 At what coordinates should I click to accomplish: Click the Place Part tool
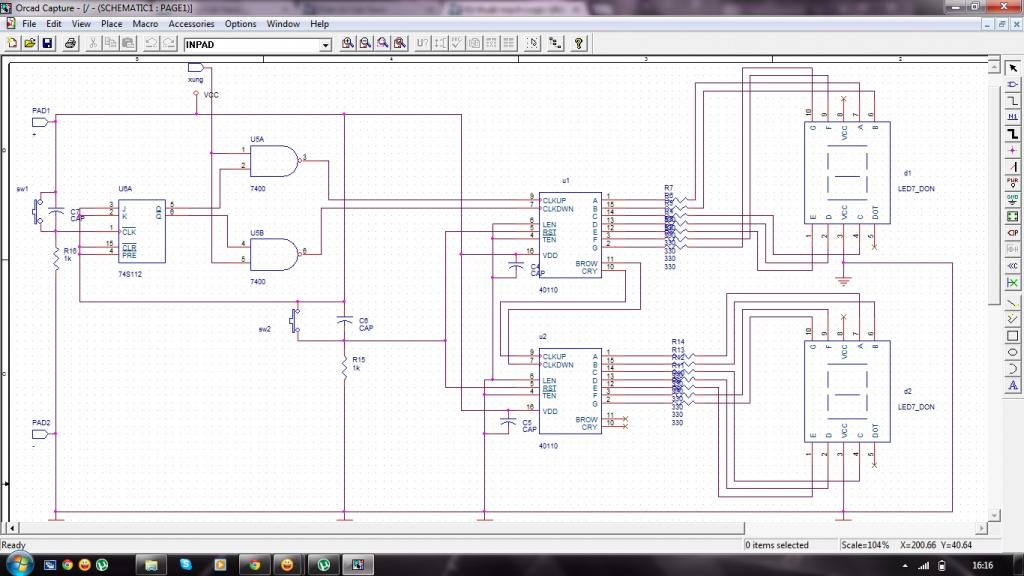point(1013,84)
